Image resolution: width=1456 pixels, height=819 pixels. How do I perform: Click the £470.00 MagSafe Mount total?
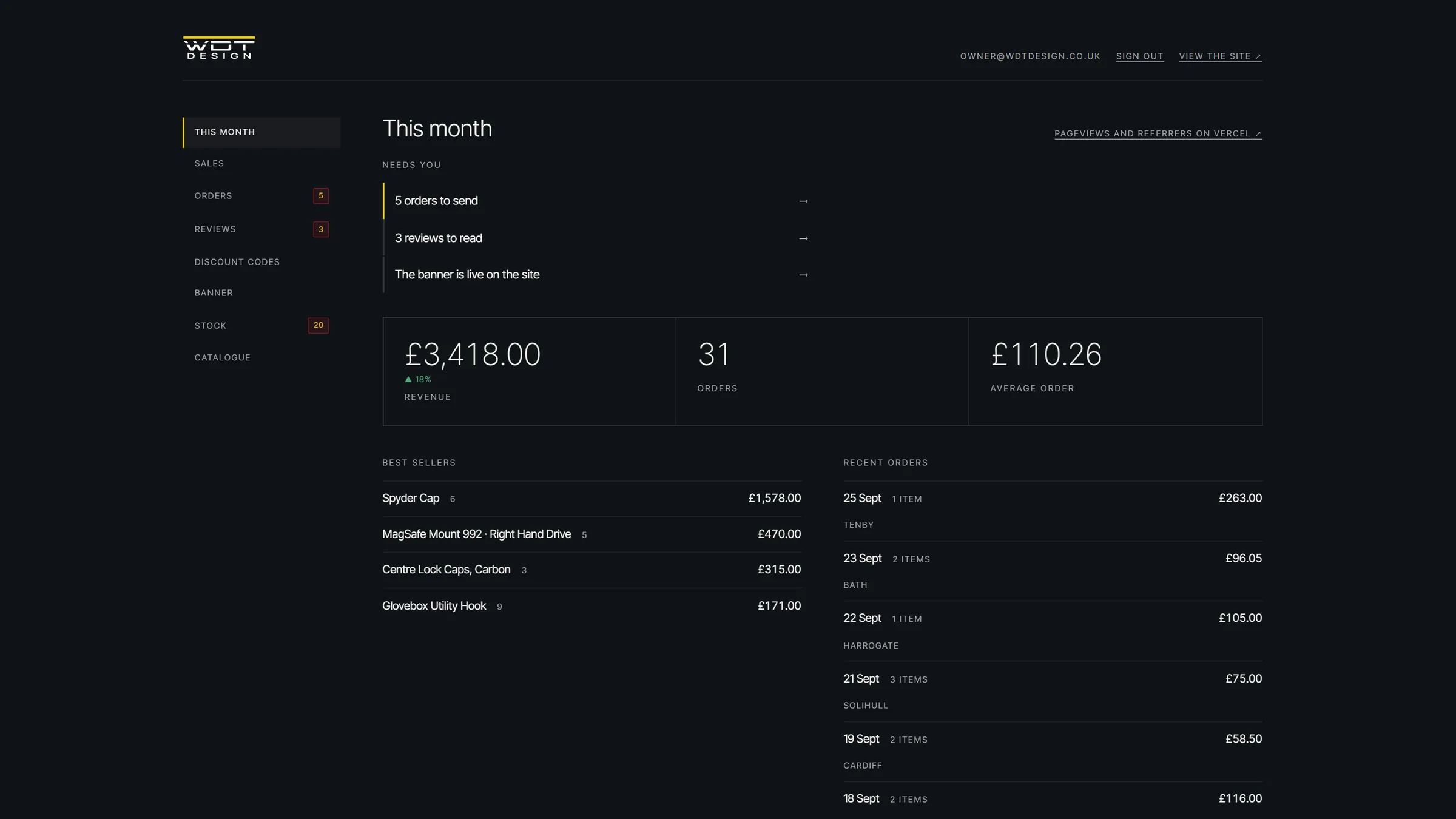(780, 534)
